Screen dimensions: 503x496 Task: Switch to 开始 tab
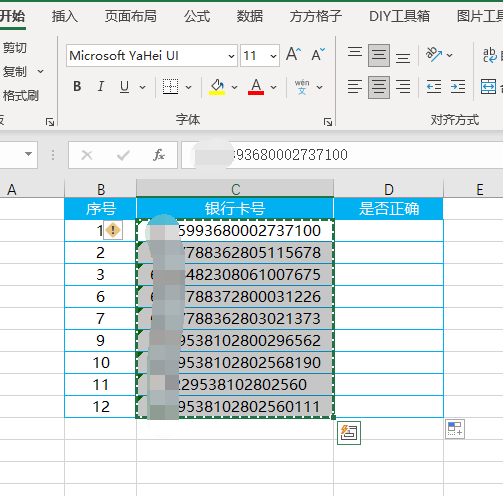[12, 16]
